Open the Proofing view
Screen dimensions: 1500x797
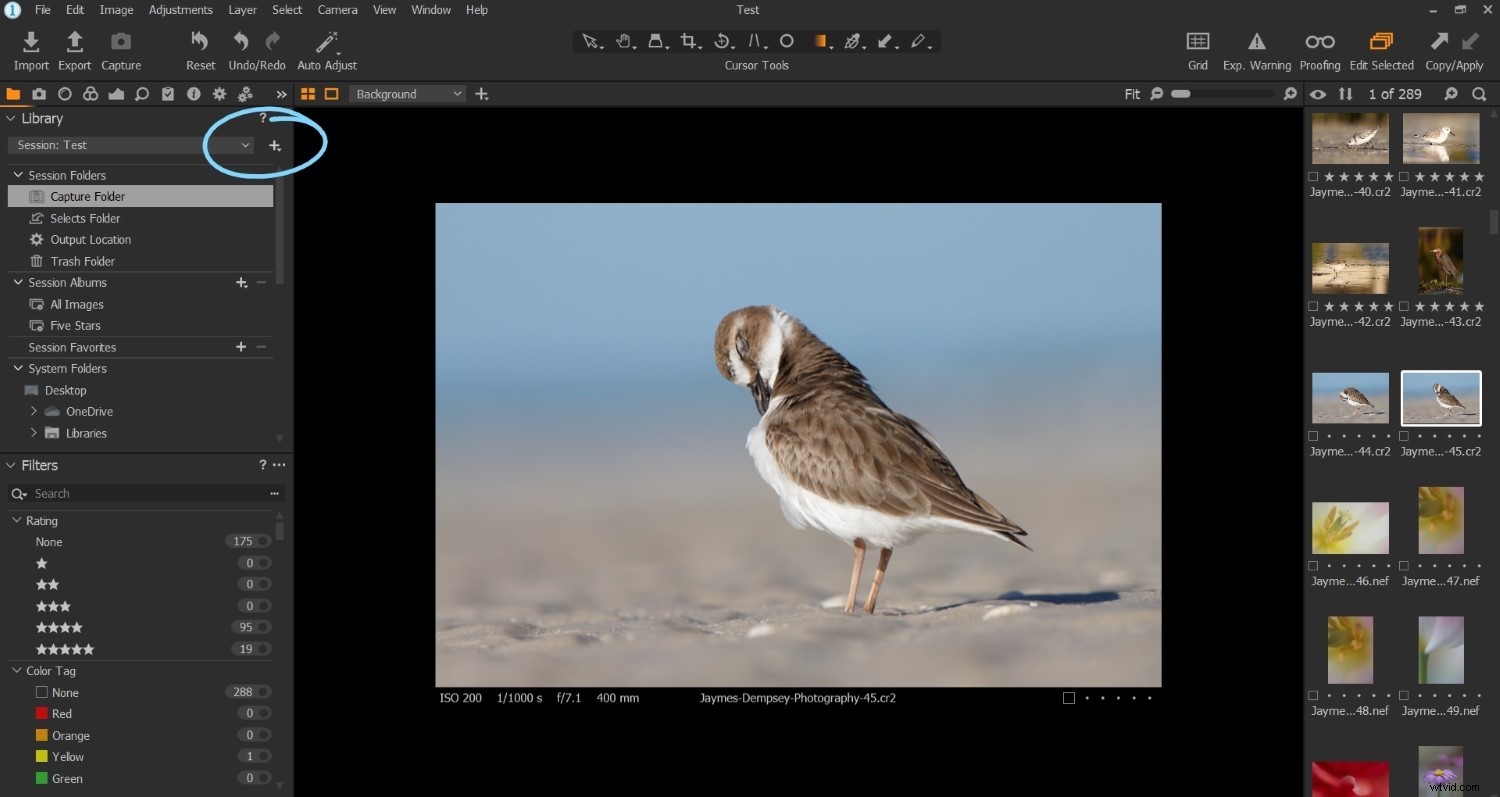point(1320,47)
